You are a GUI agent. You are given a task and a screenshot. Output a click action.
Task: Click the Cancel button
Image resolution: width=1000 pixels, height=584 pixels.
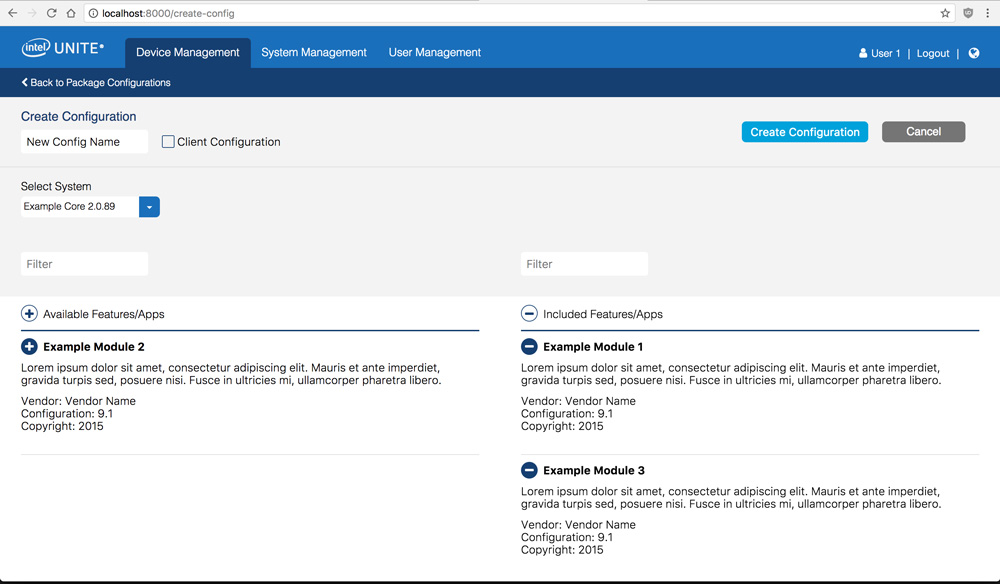(x=923, y=131)
